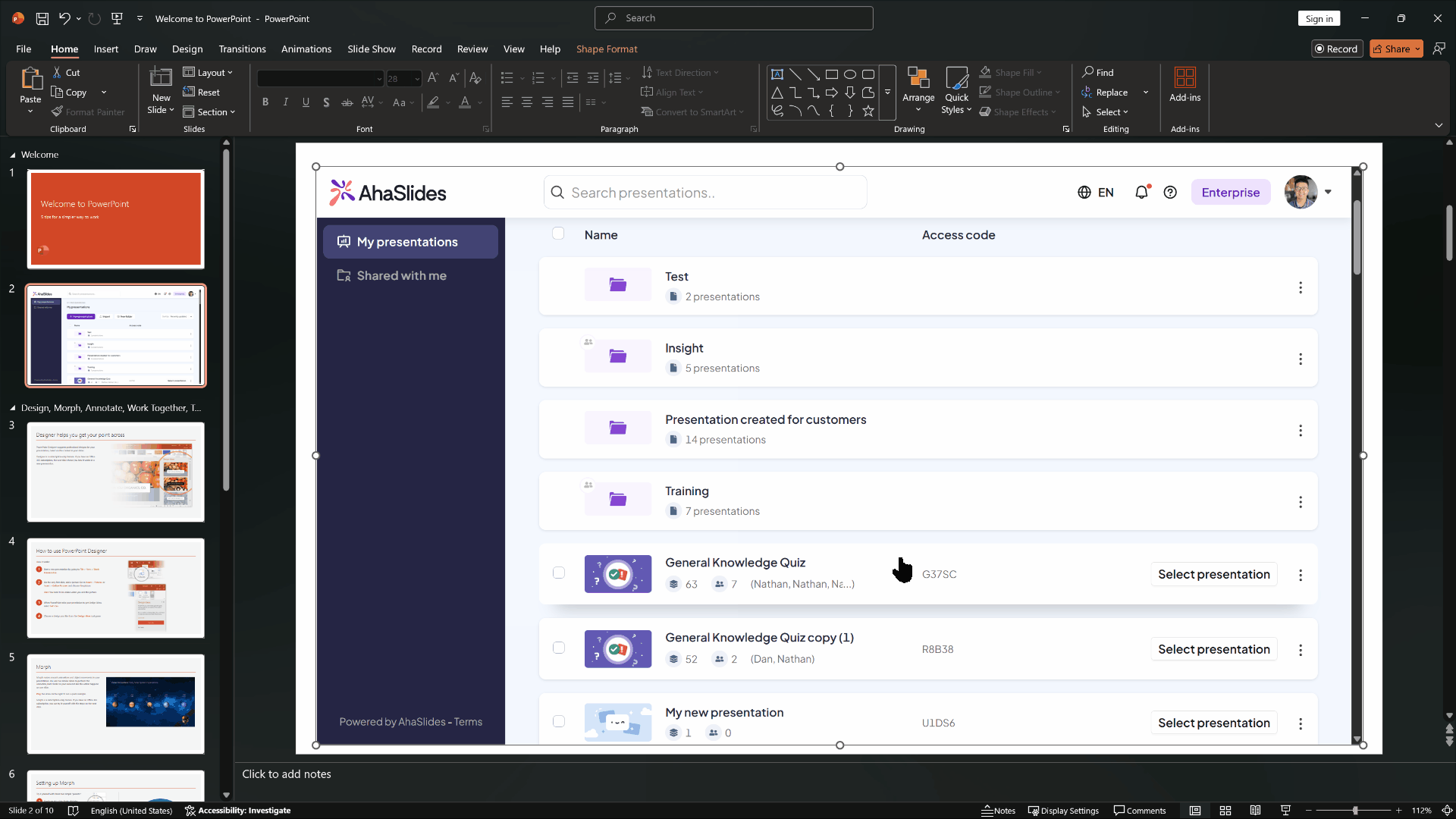Click the New Slide icon
The width and height of the screenshot is (1456, 819).
click(x=161, y=78)
